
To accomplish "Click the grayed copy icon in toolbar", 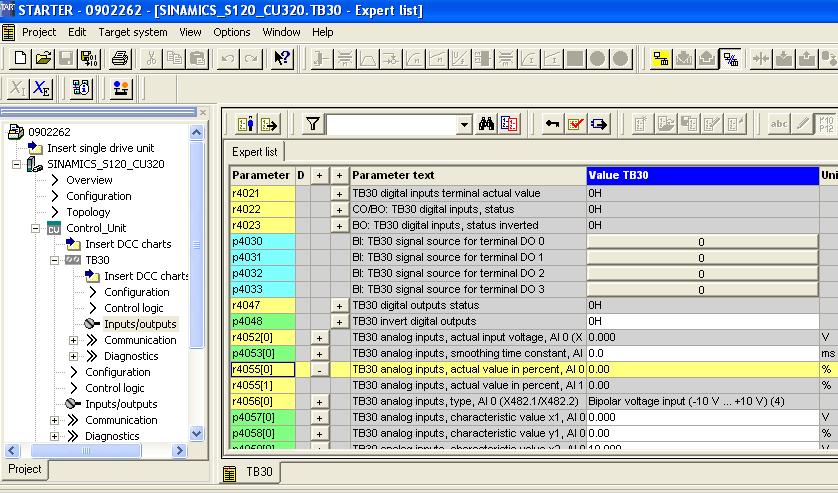I will pyautogui.click(x=174, y=58).
